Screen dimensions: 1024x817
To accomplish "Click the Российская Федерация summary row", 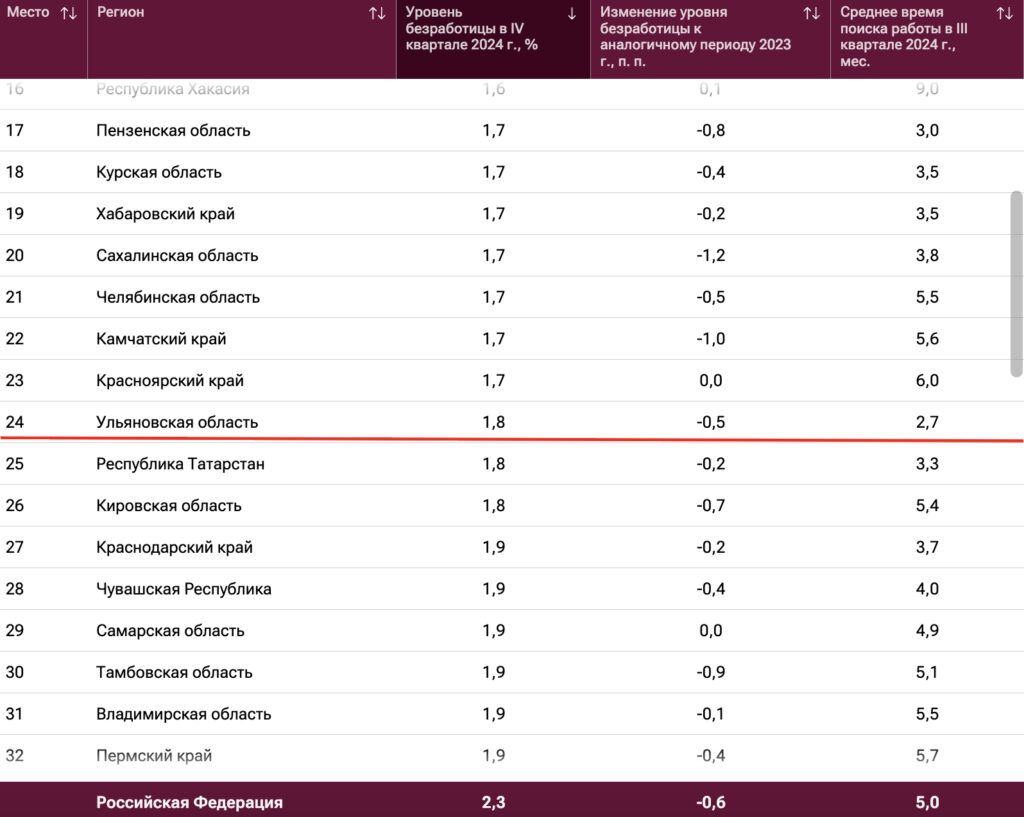I will coord(512,802).
